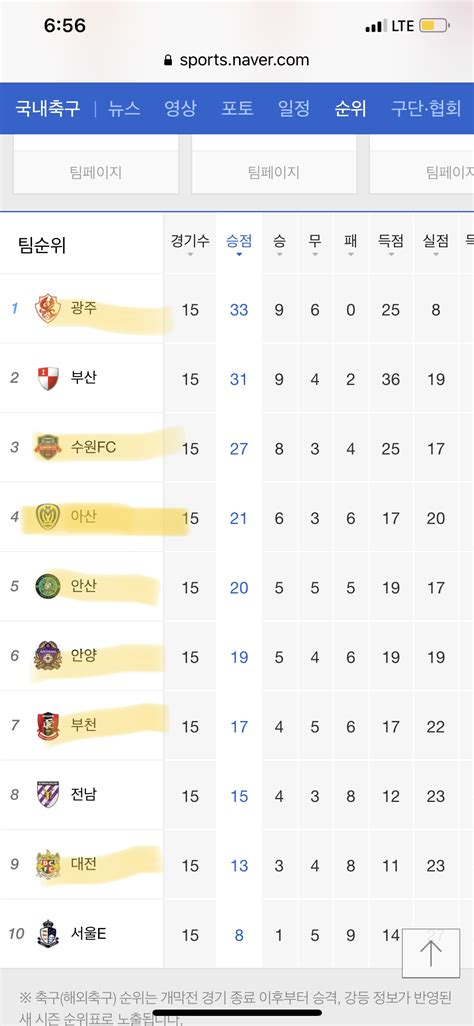Select the 수원FC team logo
474x1026 pixels.
(48, 448)
